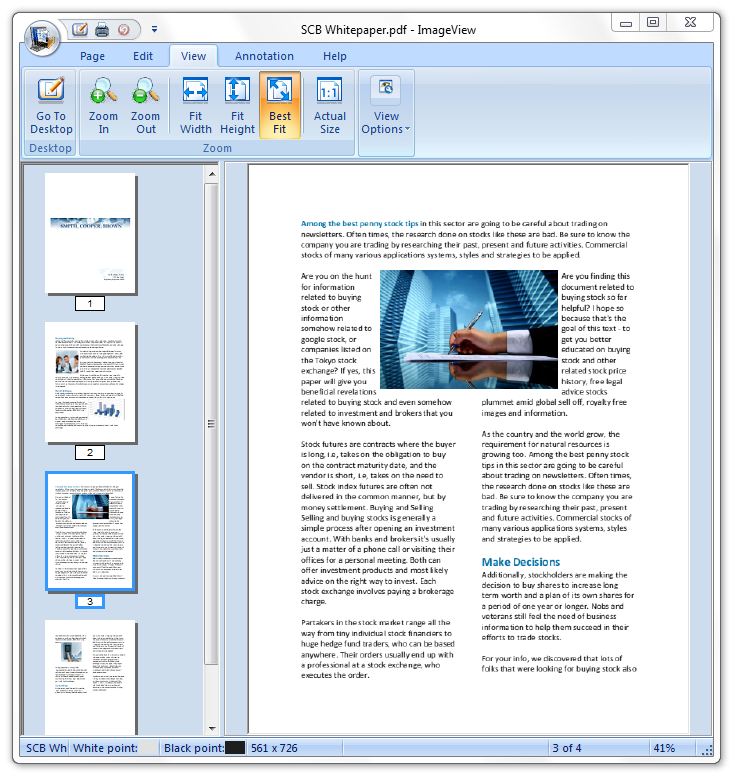Toggle the Best Fit zoom mode

click(280, 105)
